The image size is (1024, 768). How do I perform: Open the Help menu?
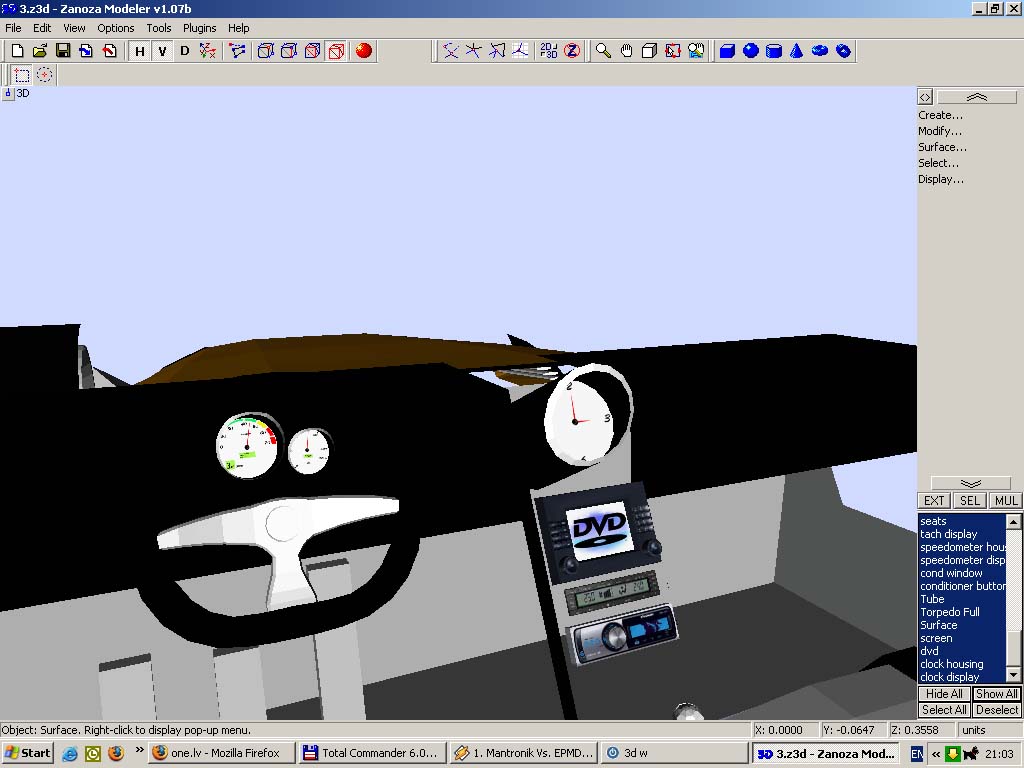238,28
